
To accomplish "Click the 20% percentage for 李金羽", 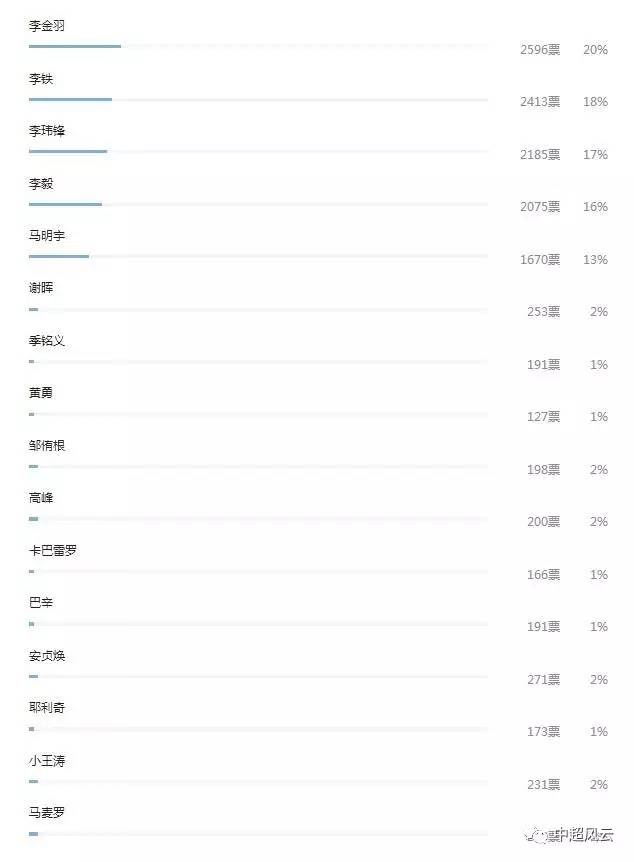I will click(x=595, y=49).
